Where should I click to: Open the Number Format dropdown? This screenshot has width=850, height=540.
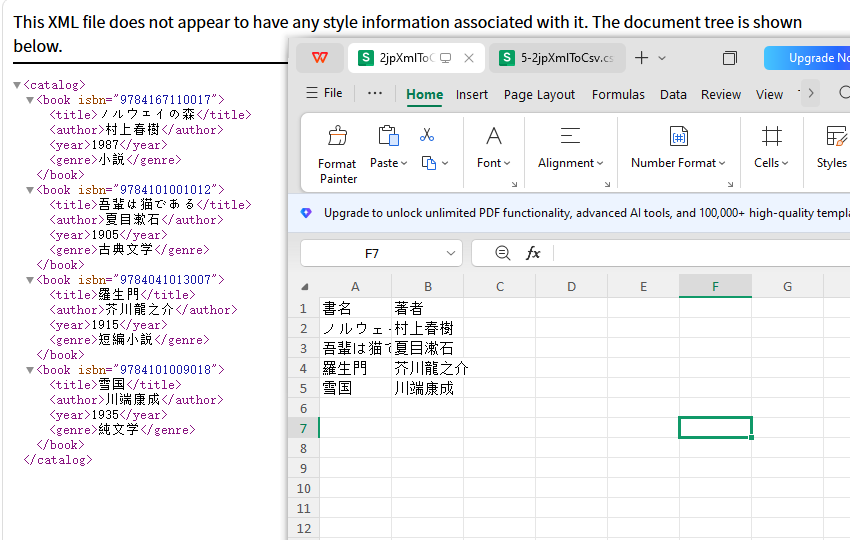678,147
